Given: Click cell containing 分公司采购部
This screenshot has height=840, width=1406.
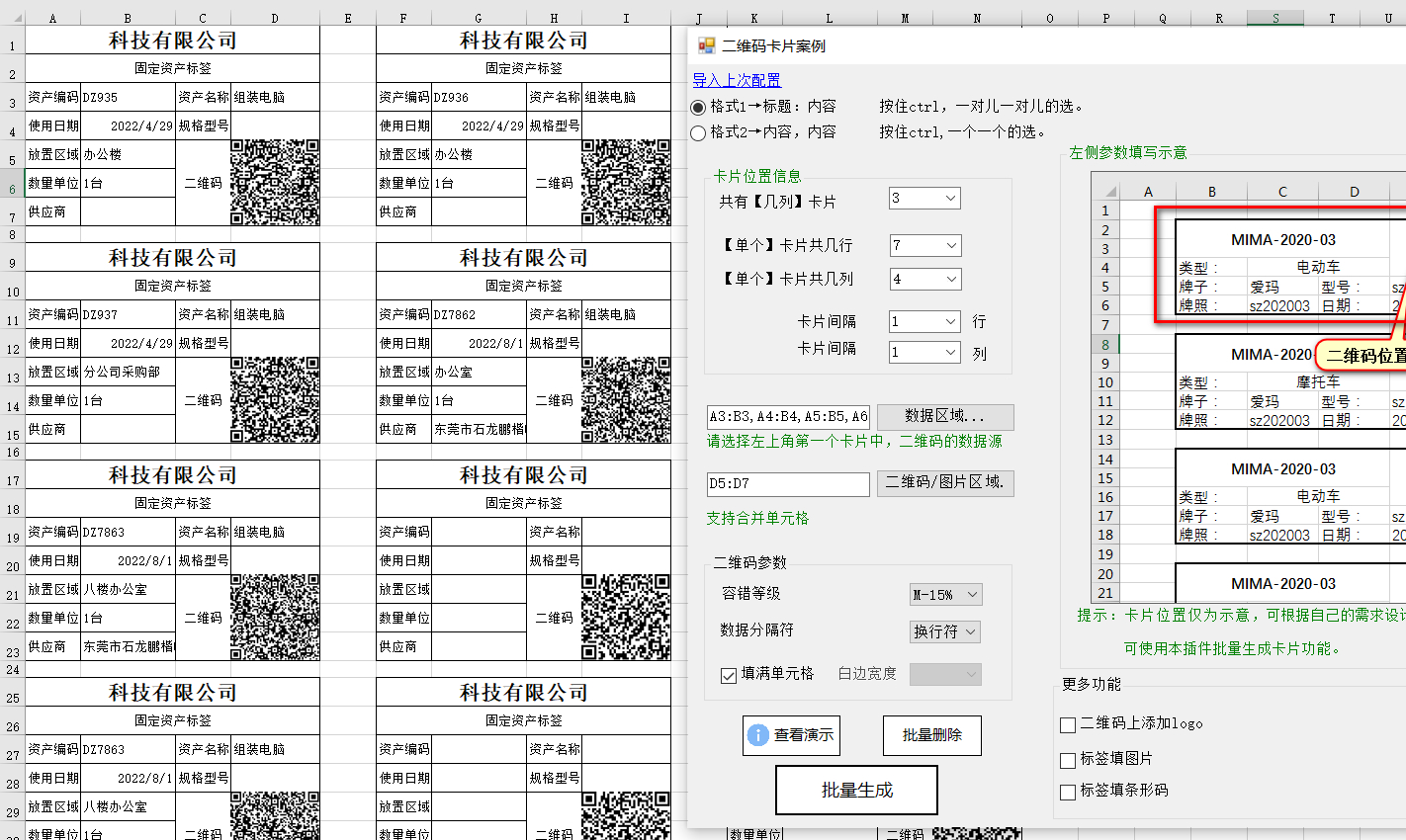Looking at the screenshot, I should click(128, 372).
